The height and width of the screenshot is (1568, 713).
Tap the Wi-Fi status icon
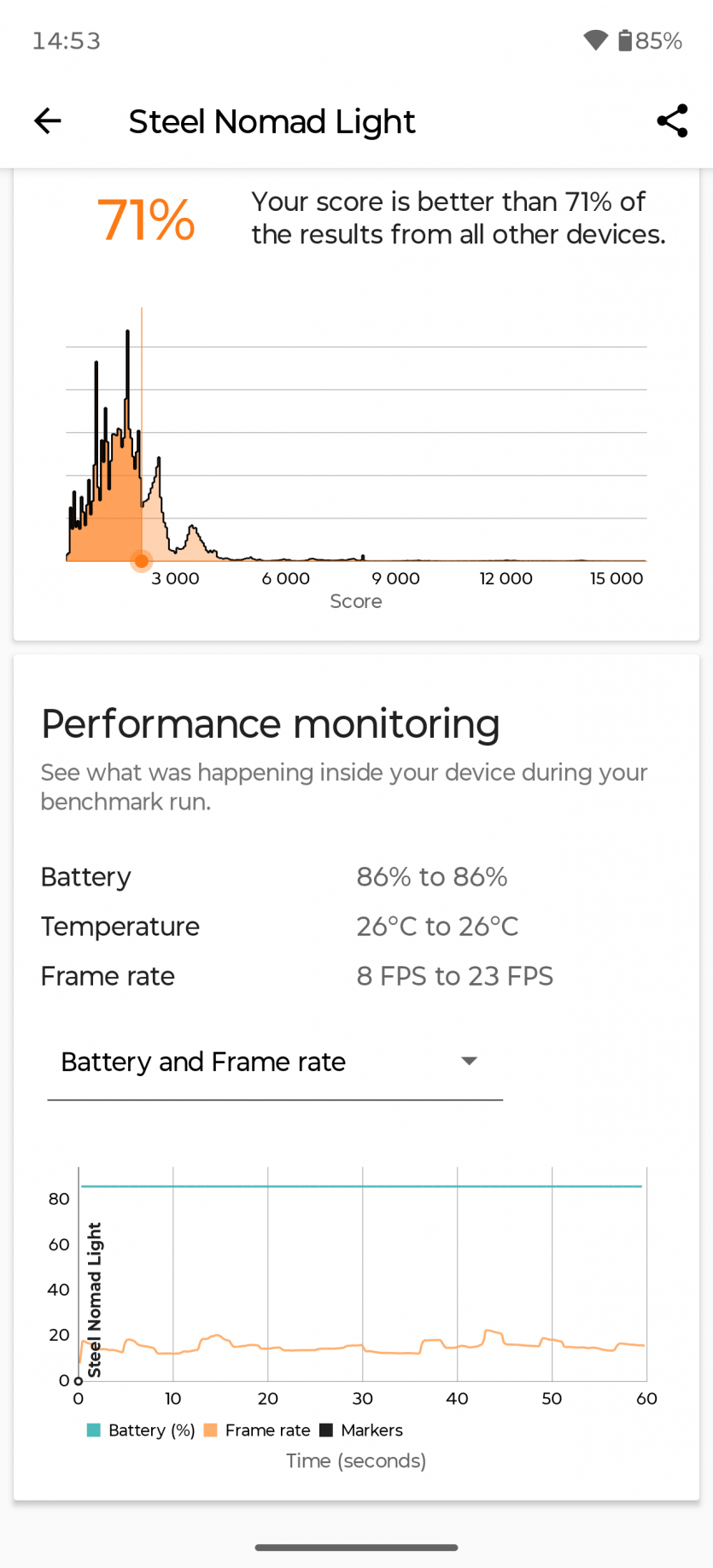pyautogui.click(x=595, y=40)
